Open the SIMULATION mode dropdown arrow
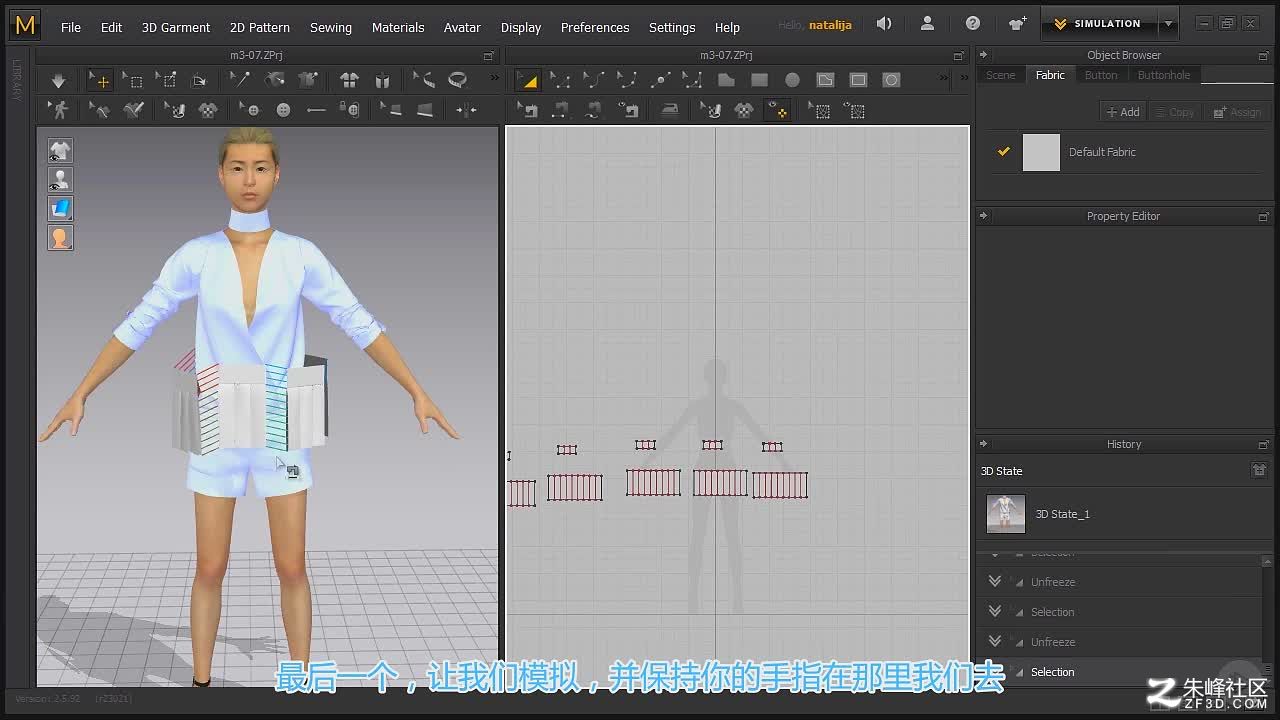1280x720 pixels. [x=1167, y=24]
